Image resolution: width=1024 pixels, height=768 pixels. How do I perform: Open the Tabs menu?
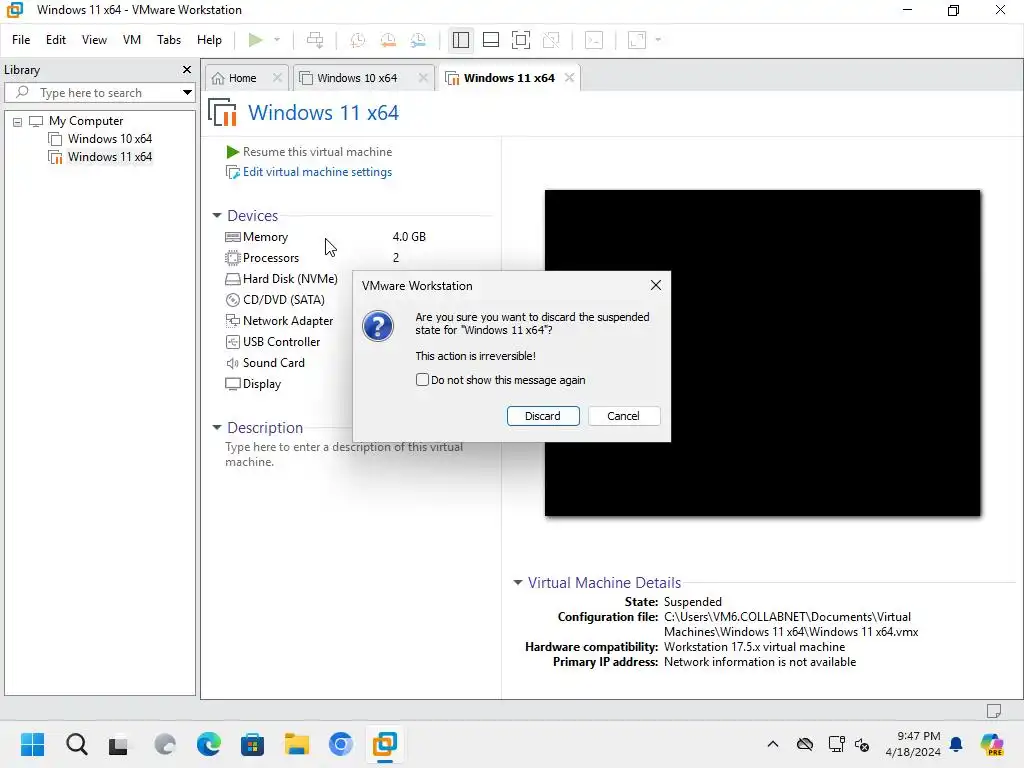pos(168,40)
